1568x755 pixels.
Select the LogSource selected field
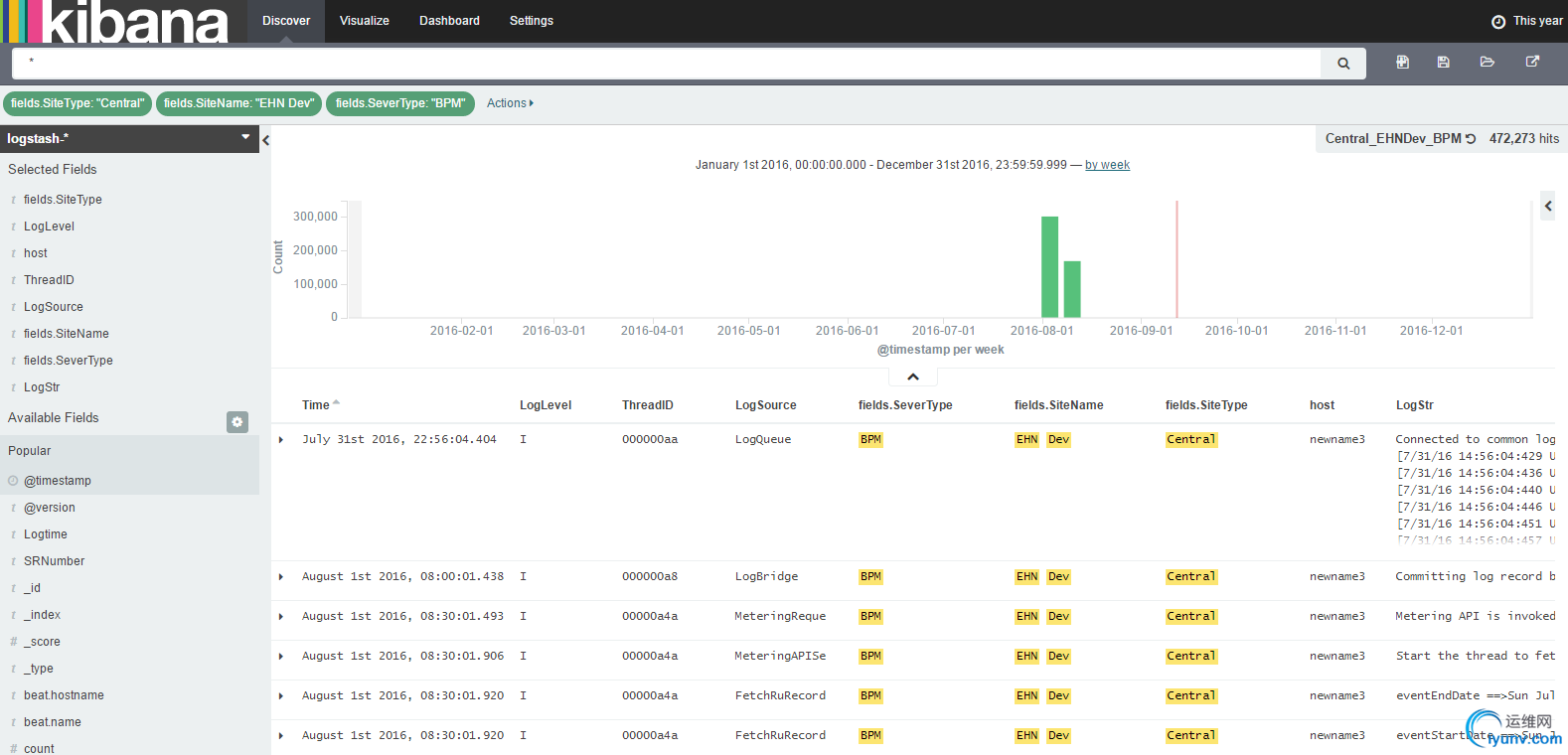pos(54,307)
